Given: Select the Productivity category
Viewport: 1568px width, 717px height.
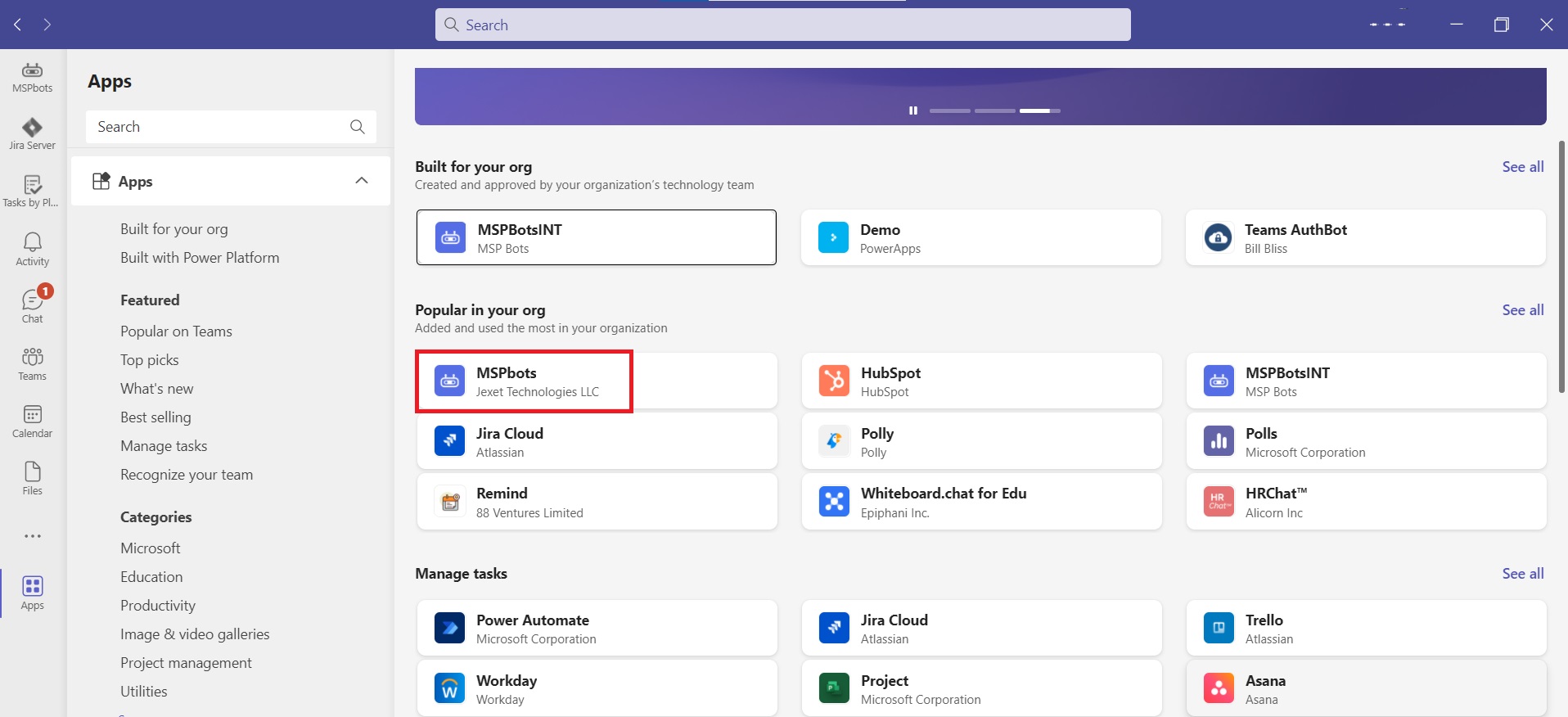Looking at the screenshot, I should pyautogui.click(x=158, y=606).
